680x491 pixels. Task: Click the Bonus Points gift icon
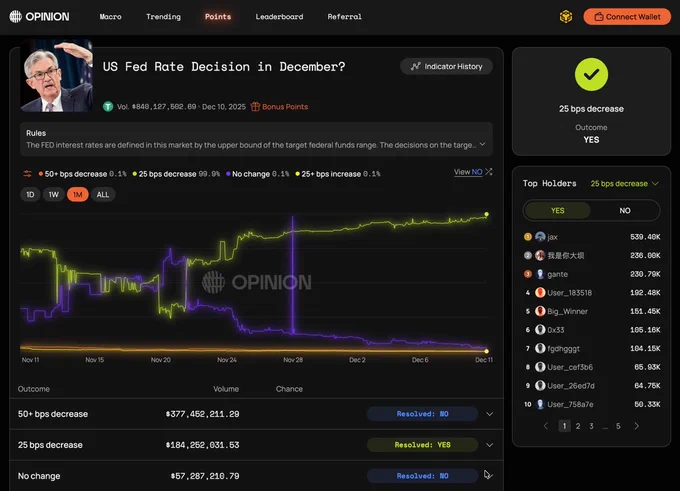pyautogui.click(x=255, y=107)
